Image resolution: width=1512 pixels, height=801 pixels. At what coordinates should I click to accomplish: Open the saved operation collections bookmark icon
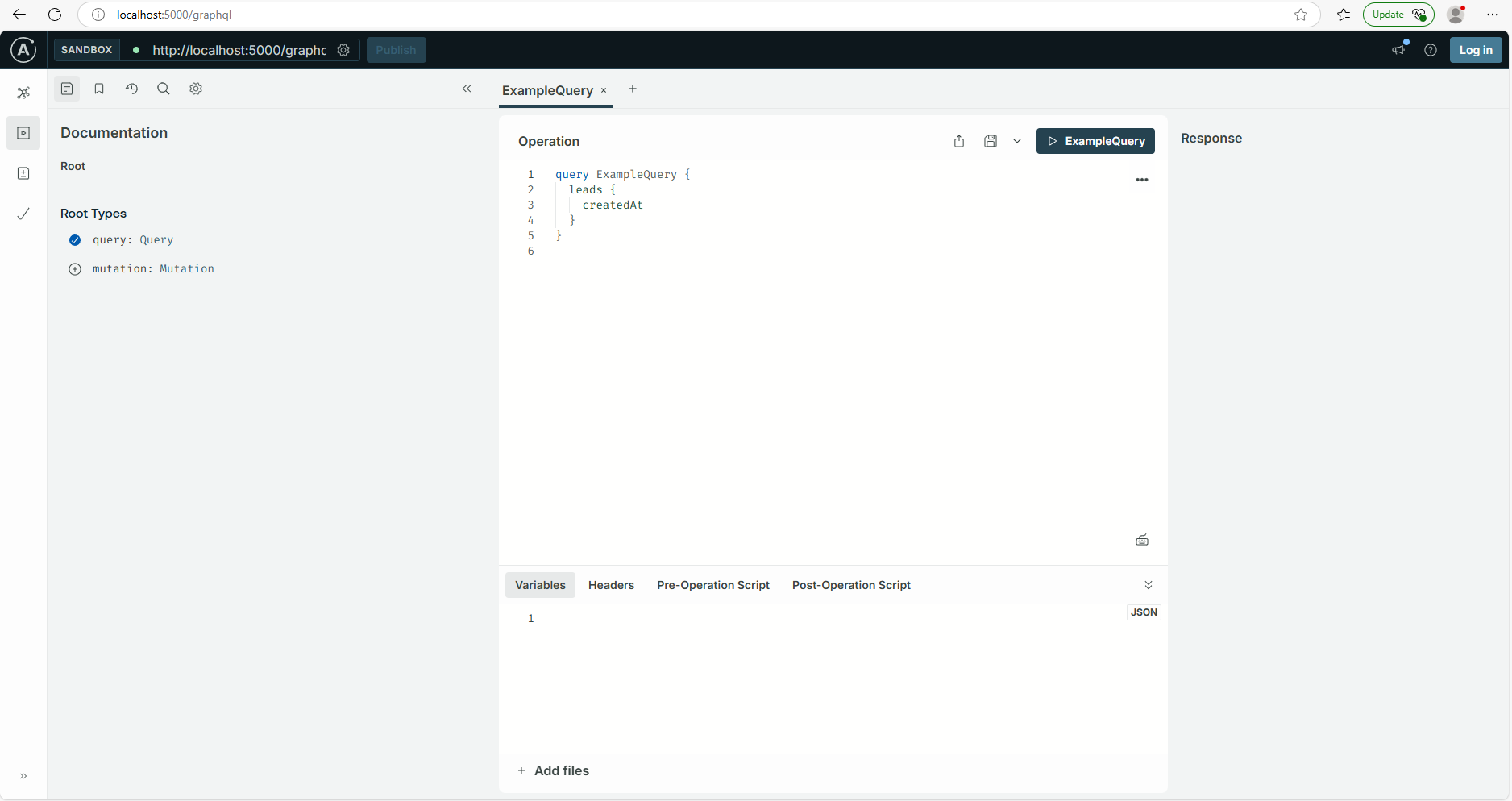[99, 89]
